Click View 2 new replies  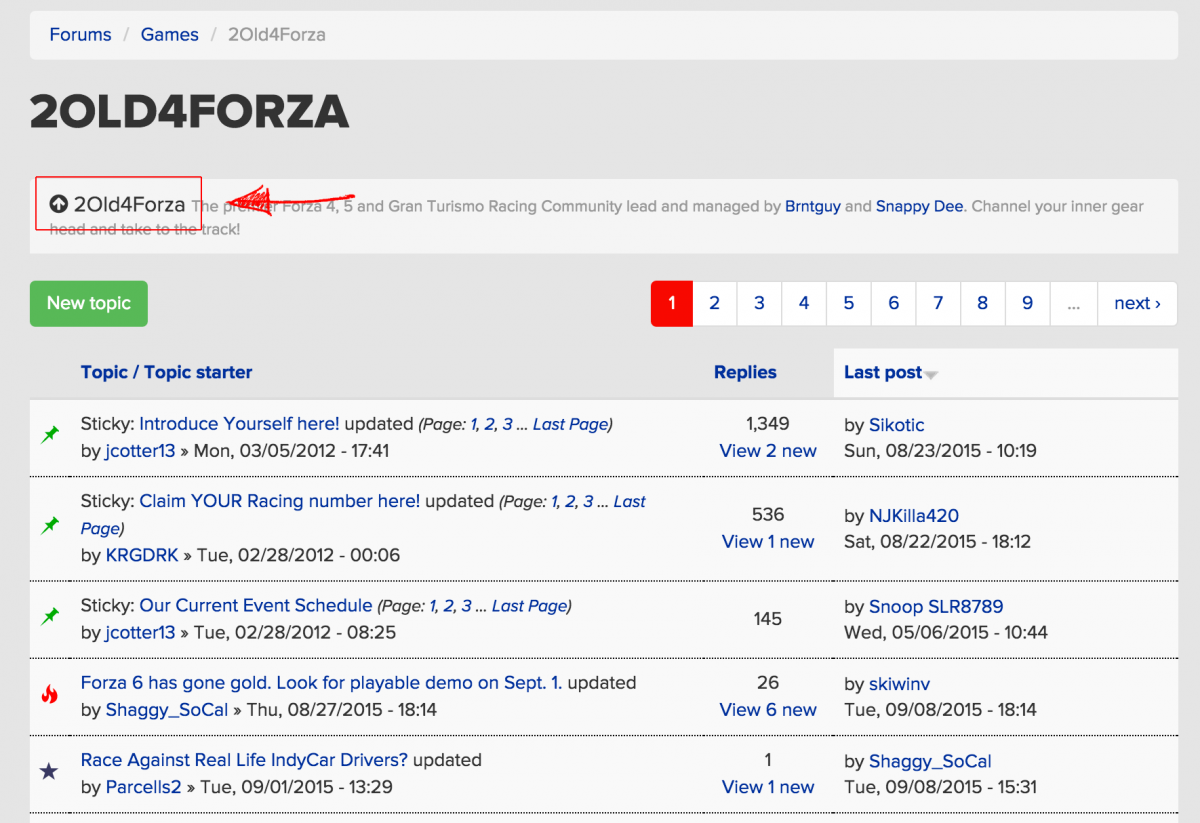click(768, 451)
